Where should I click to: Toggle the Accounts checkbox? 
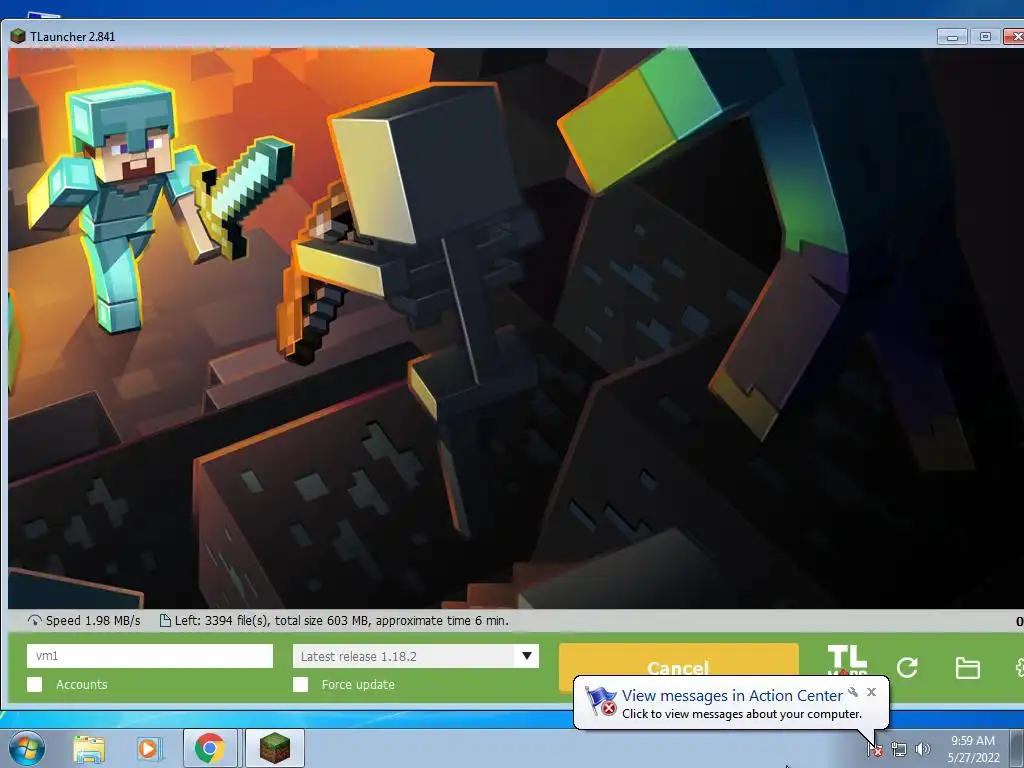[35, 684]
